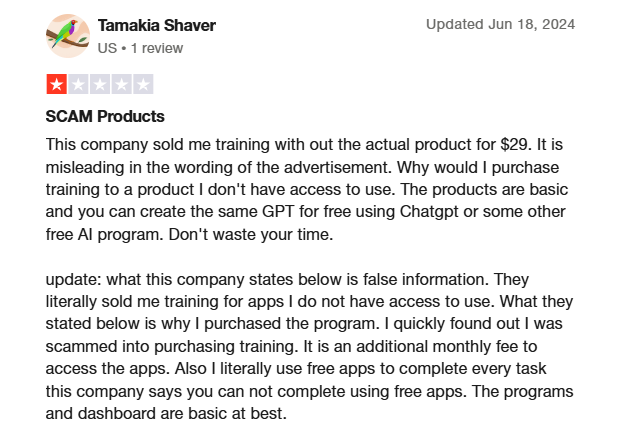Click the phrase misleading in the wording
The image size is (636, 427).
point(128,167)
